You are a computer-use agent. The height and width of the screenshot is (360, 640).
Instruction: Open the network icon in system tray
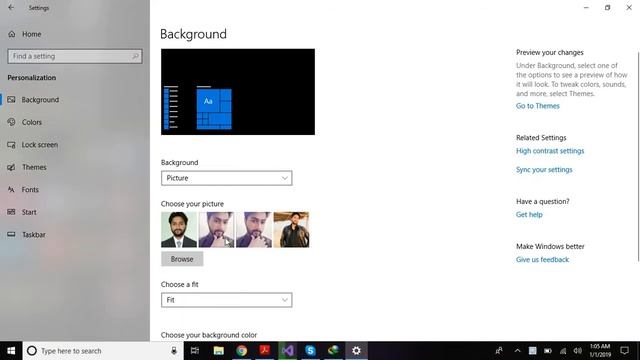click(x=563, y=351)
